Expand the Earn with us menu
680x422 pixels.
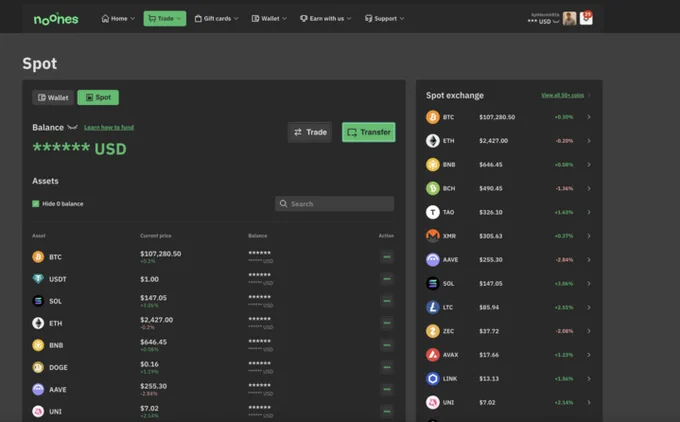point(326,19)
